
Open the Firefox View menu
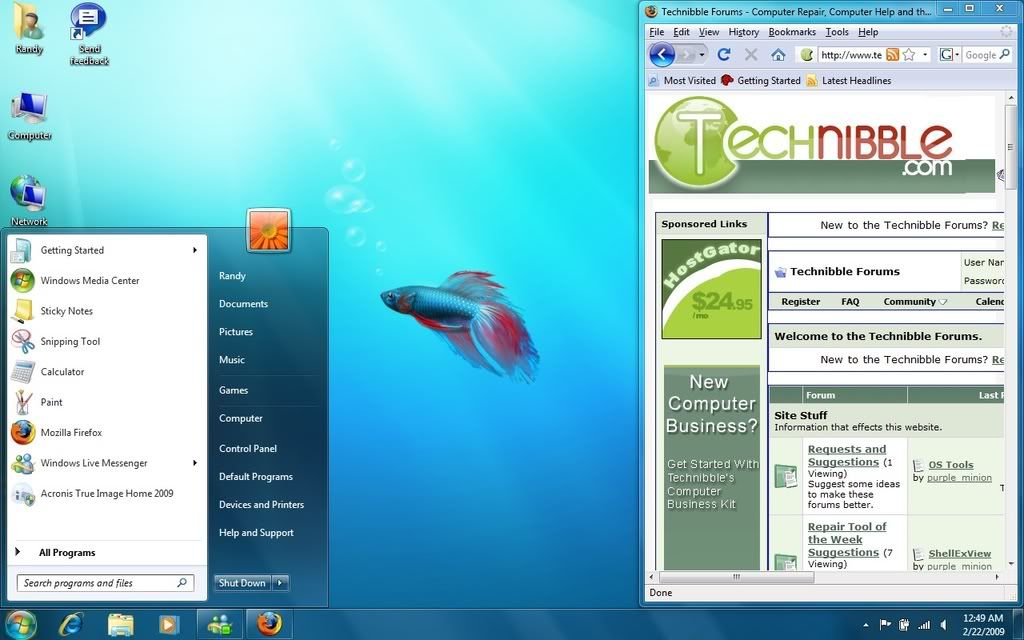pyautogui.click(x=709, y=32)
